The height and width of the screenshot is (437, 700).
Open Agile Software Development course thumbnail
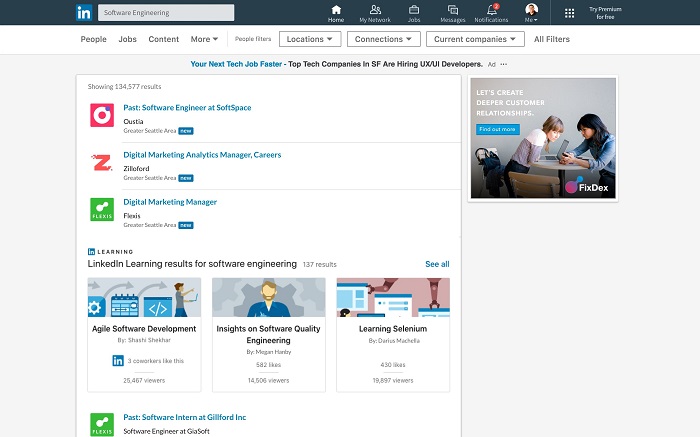[144, 297]
